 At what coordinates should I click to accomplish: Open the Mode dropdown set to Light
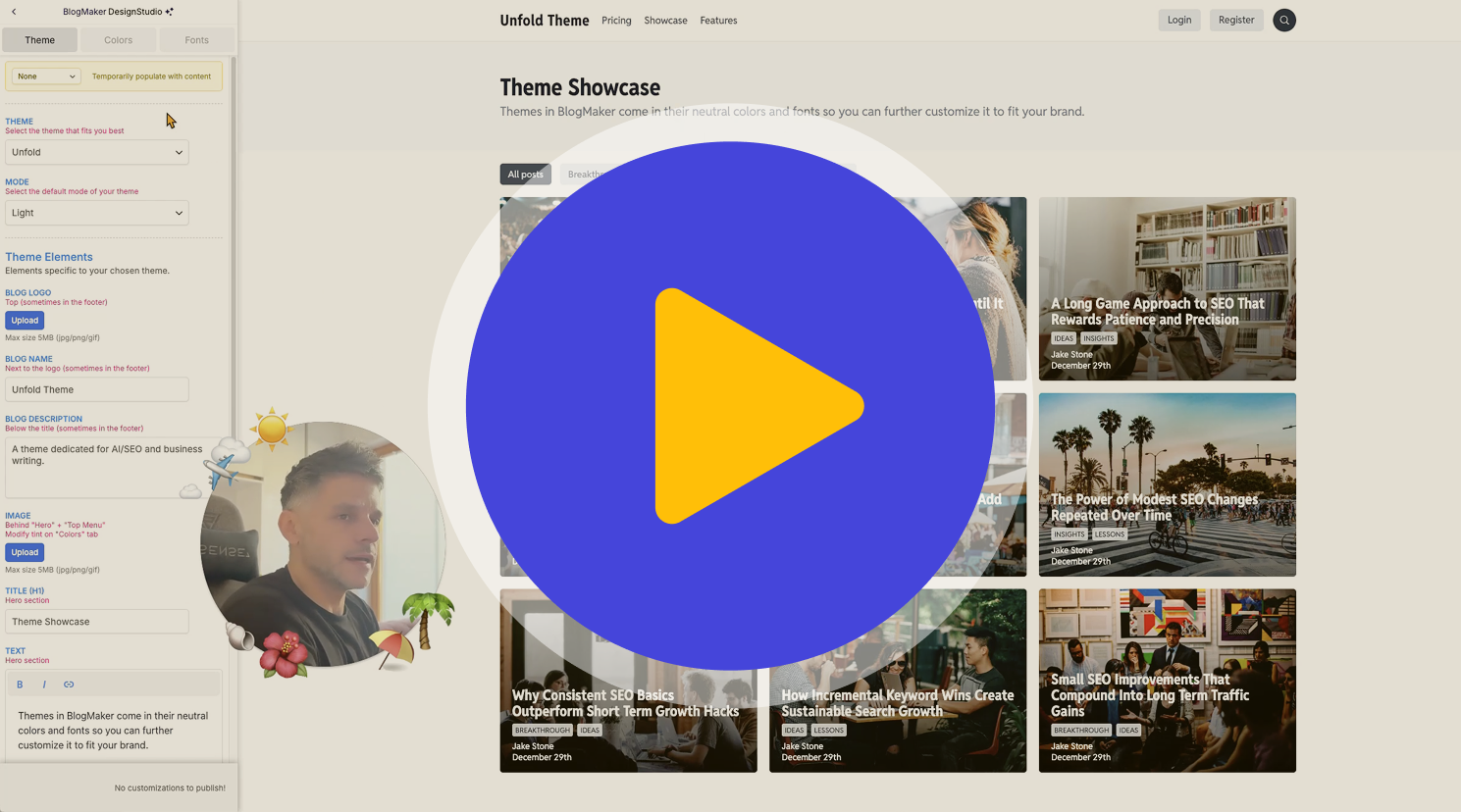(96, 212)
